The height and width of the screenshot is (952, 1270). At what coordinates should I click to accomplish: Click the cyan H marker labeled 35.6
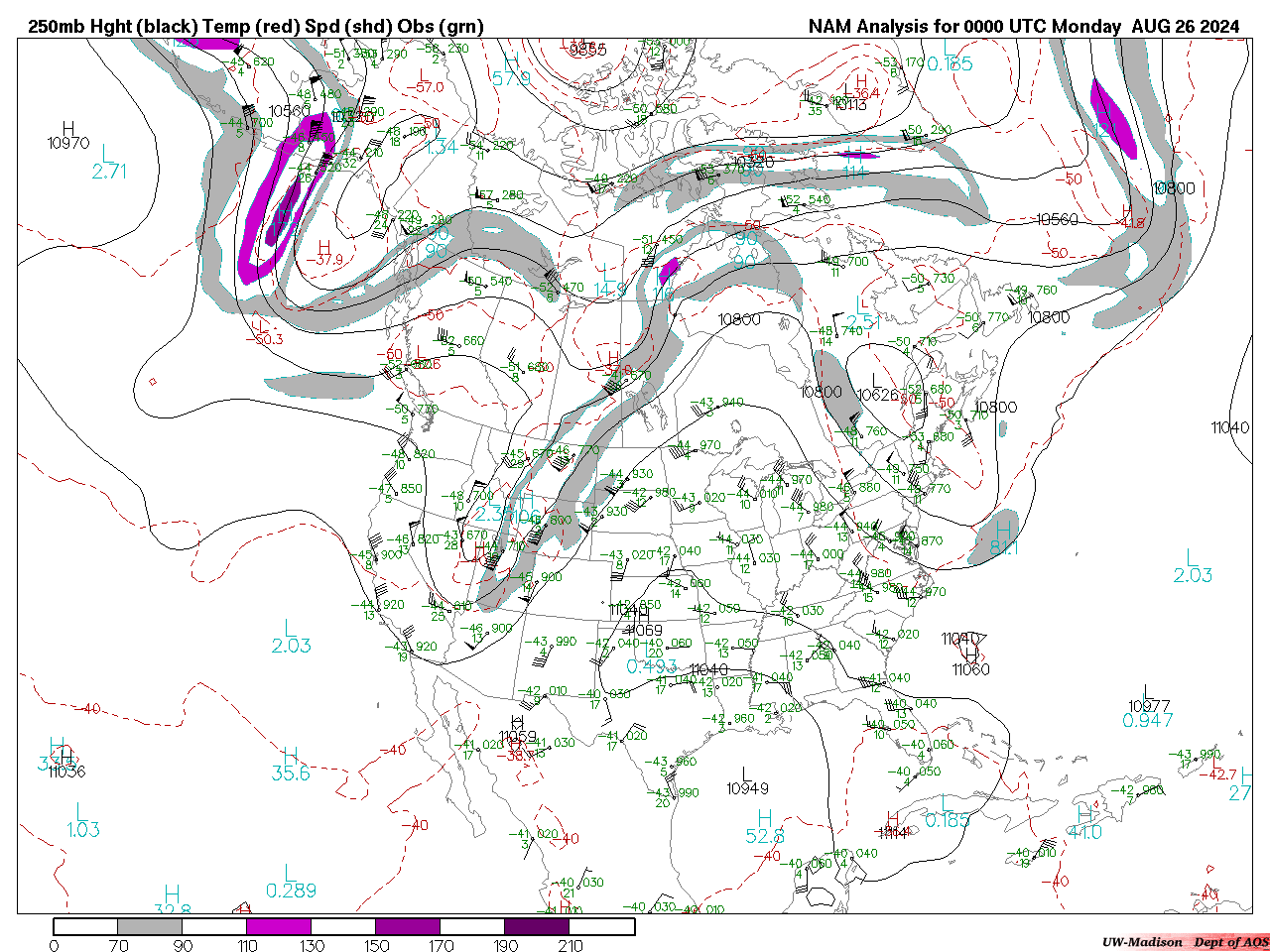[290, 757]
